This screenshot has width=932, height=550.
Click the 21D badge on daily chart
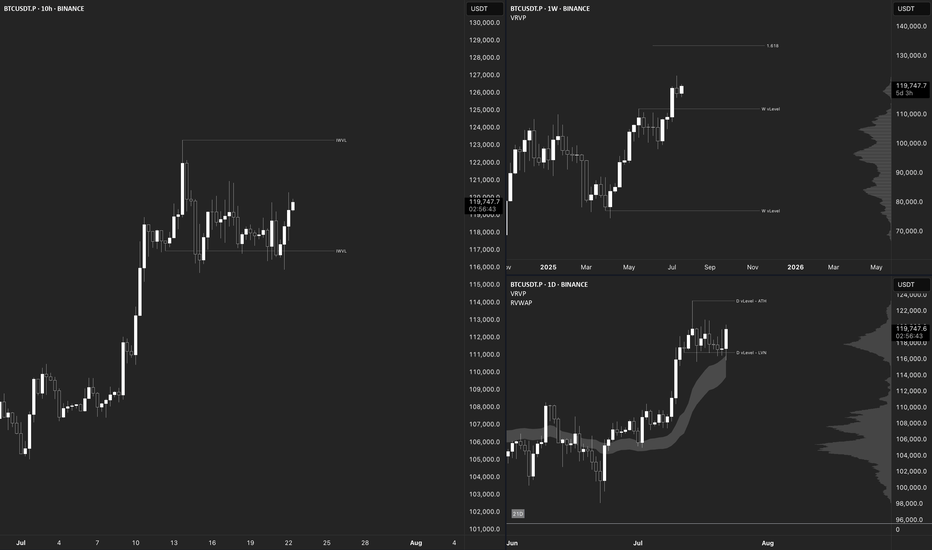click(518, 514)
